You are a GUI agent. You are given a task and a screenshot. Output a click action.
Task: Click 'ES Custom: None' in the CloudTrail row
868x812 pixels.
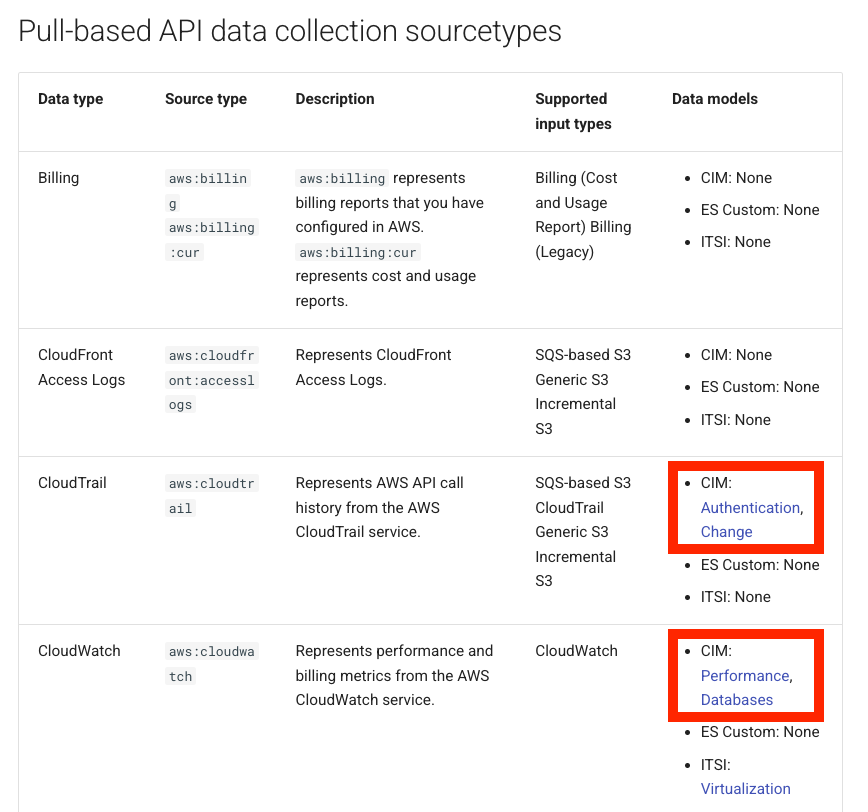pos(760,565)
